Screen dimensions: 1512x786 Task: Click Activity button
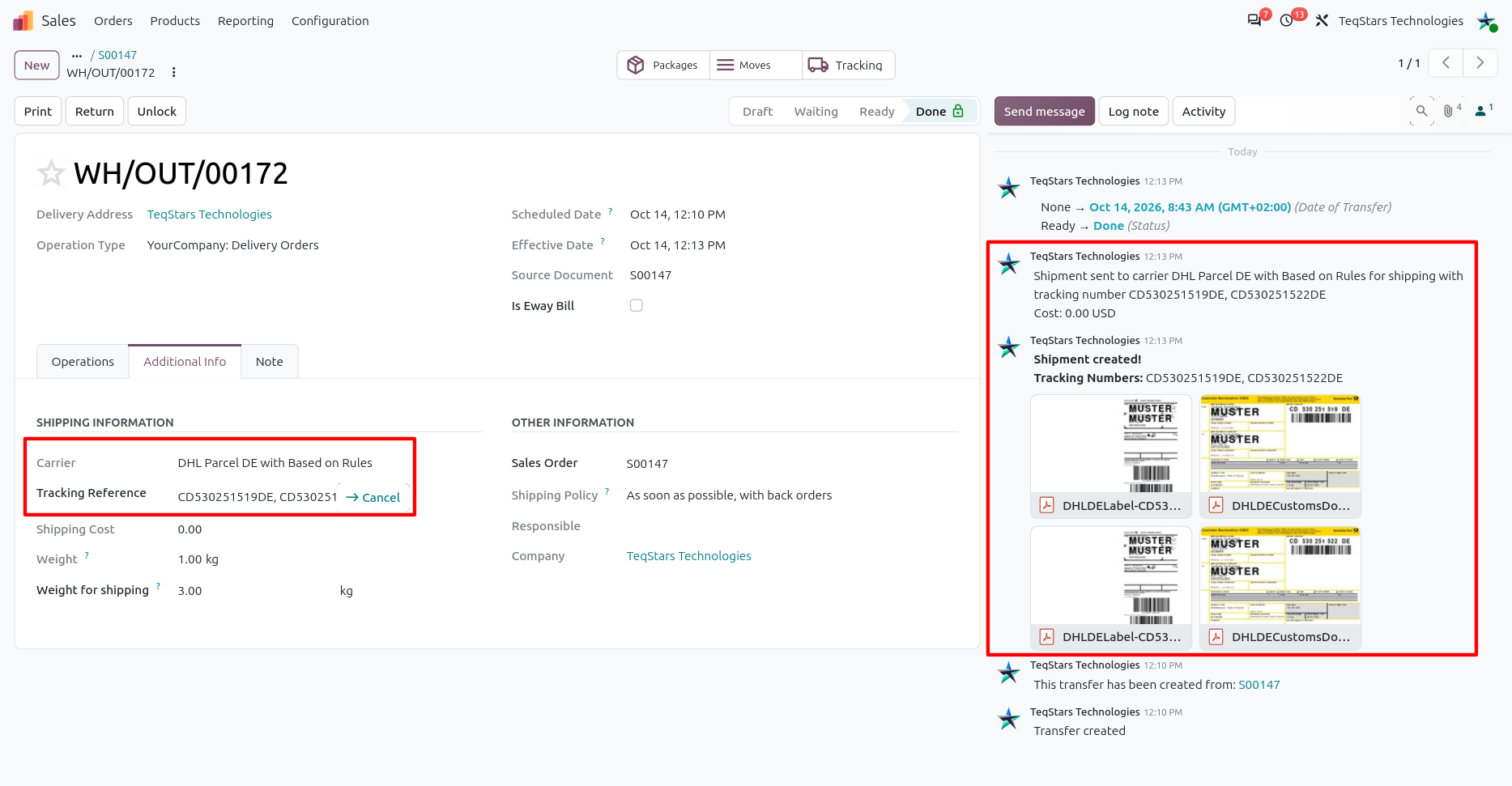click(x=1203, y=112)
